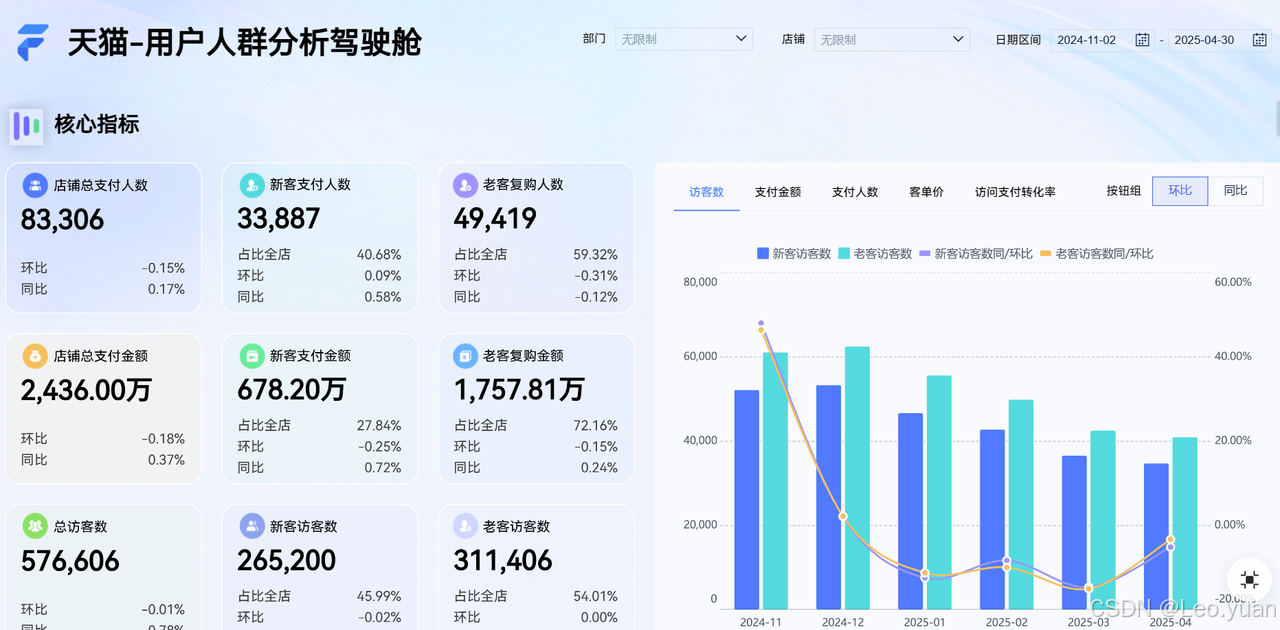Image resolution: width=1280 pixels, height=630 pixels.
Task: Click the 新客访客数 card icon
Action: click(252, 526)
